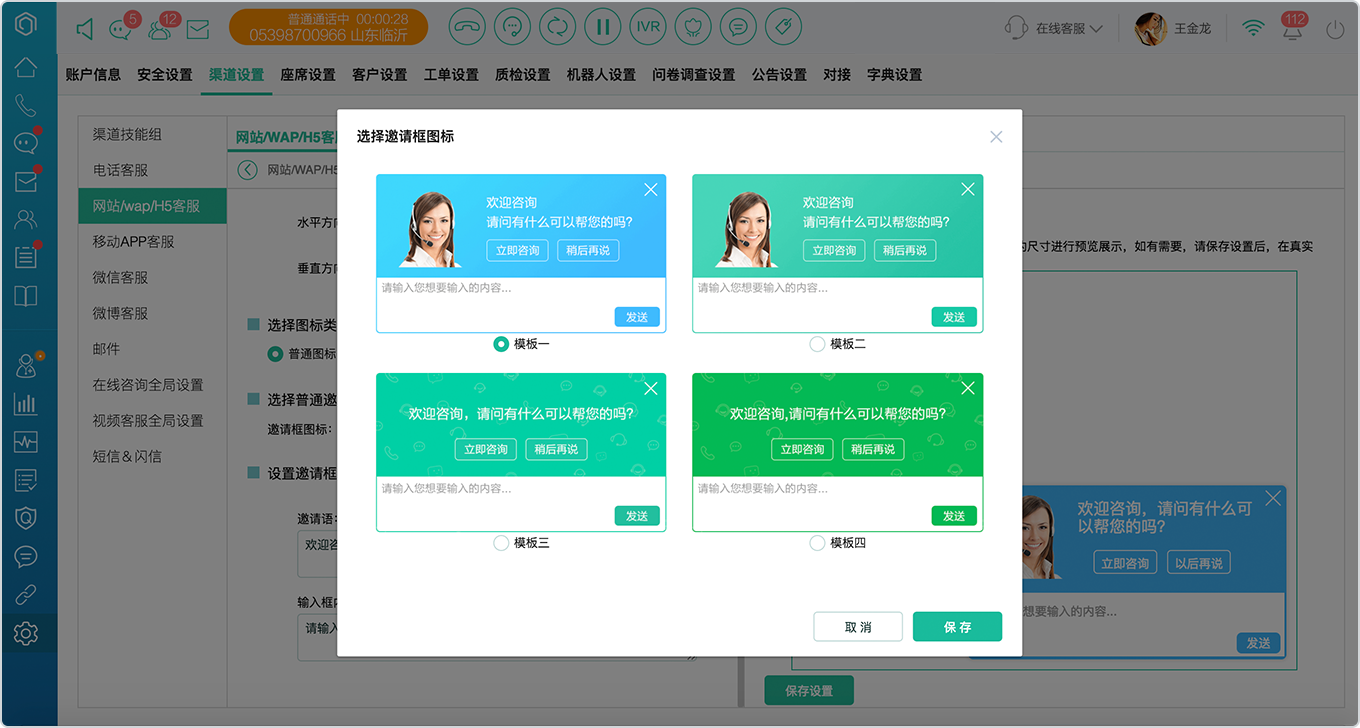
Task: Open the IVR transfer icon
Action: tap(648, 27)
